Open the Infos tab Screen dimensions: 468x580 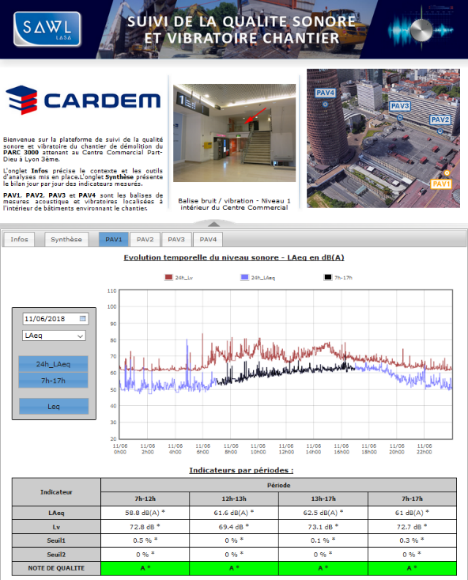(x=19, y=239)
